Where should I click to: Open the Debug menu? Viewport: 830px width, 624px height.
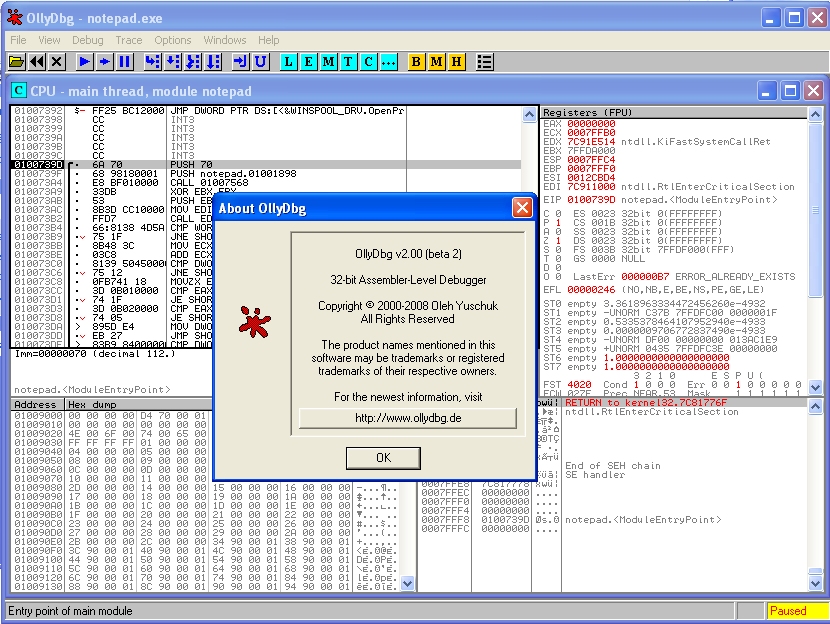pos(87,40)
